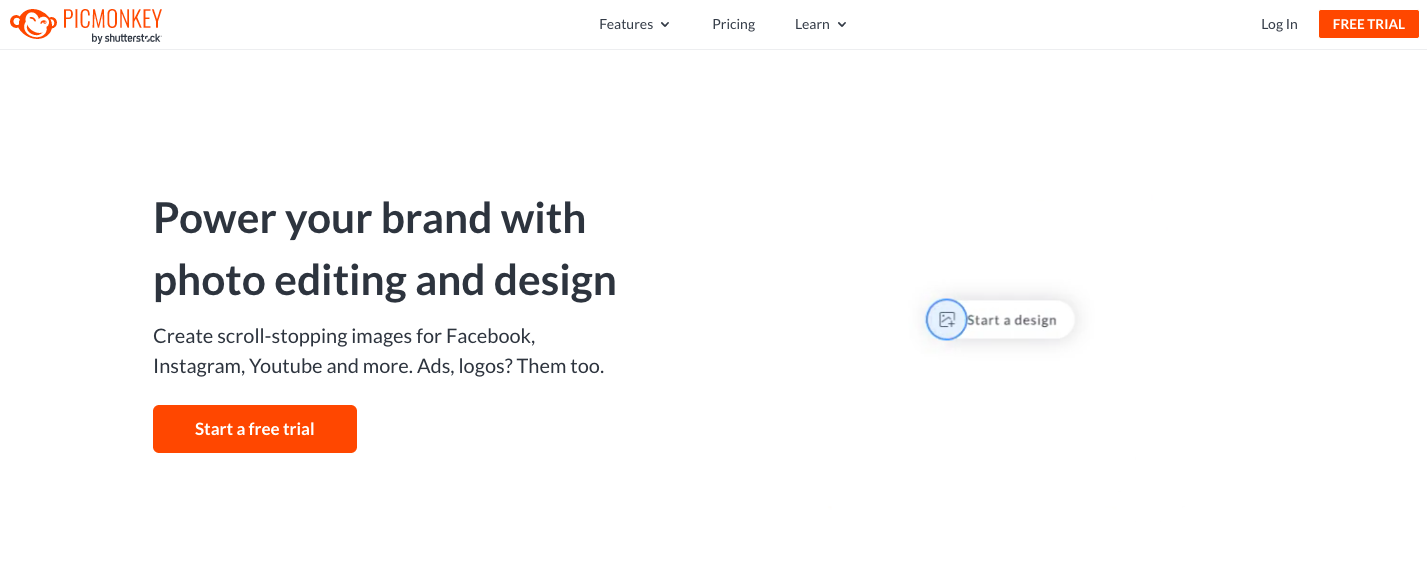Click the Start a free trial button
Viewport: 1427px width, 583px height.
(255, 429)
